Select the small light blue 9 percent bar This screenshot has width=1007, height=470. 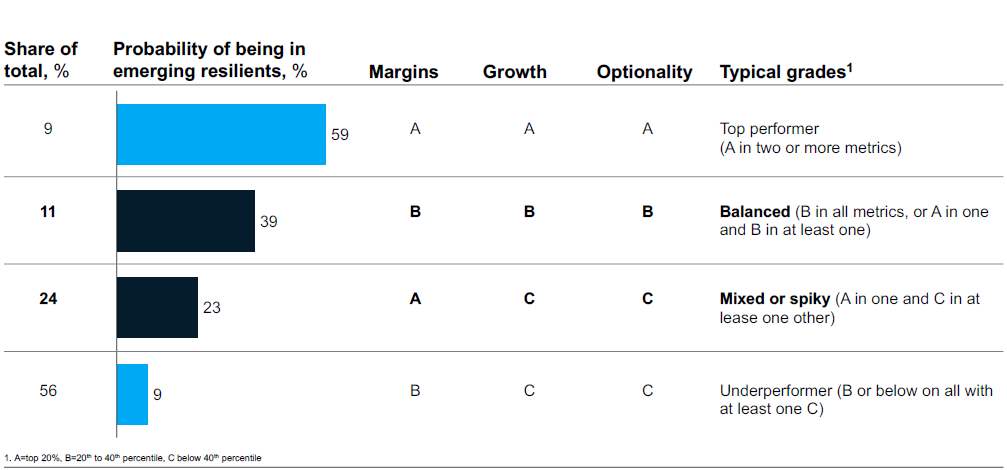132,394
